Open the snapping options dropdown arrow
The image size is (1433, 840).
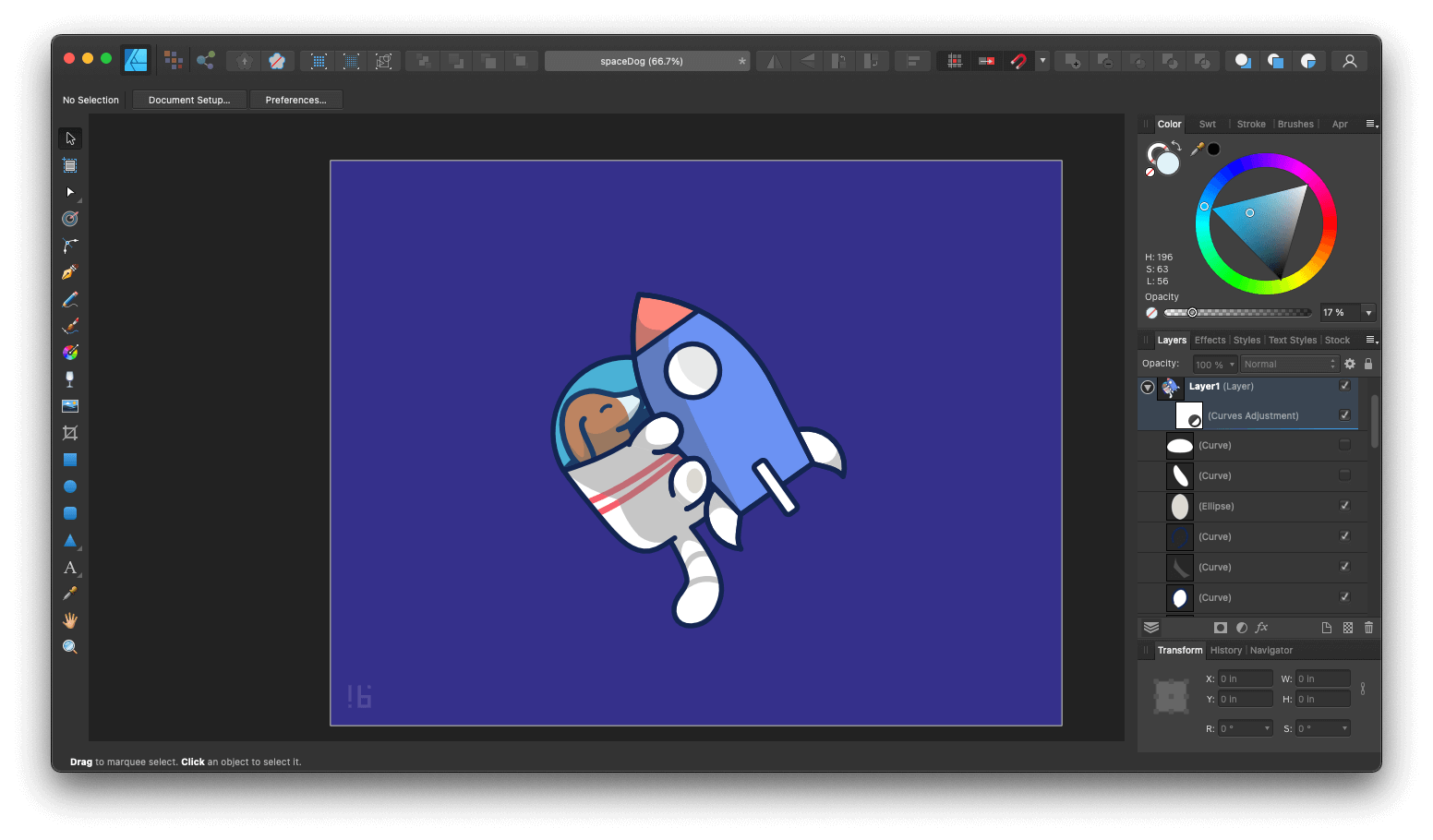(1042, 60)
